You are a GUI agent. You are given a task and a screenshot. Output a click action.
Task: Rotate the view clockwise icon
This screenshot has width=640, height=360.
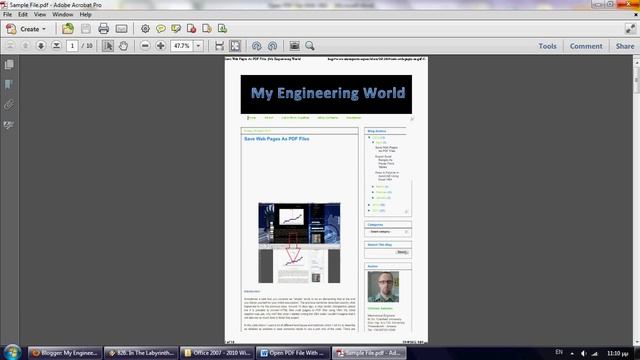[x=272, y=46]
